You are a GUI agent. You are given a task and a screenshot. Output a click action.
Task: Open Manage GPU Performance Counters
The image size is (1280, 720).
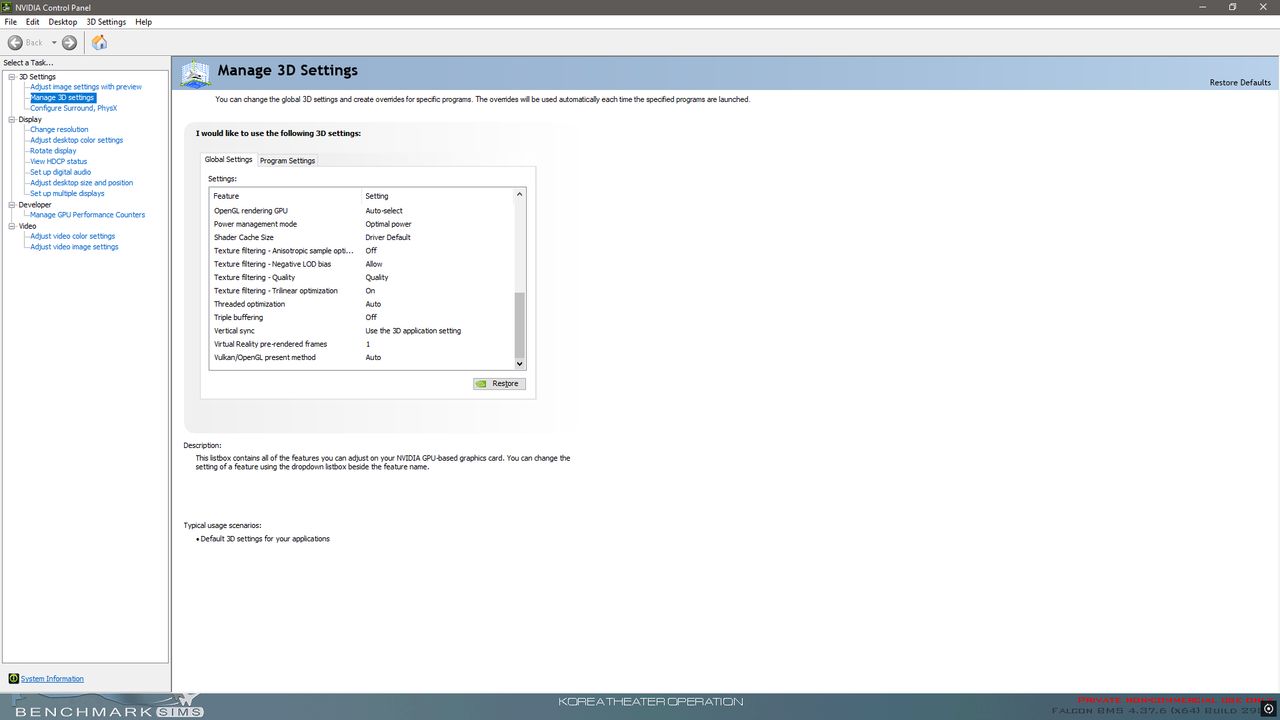(87, 215)
